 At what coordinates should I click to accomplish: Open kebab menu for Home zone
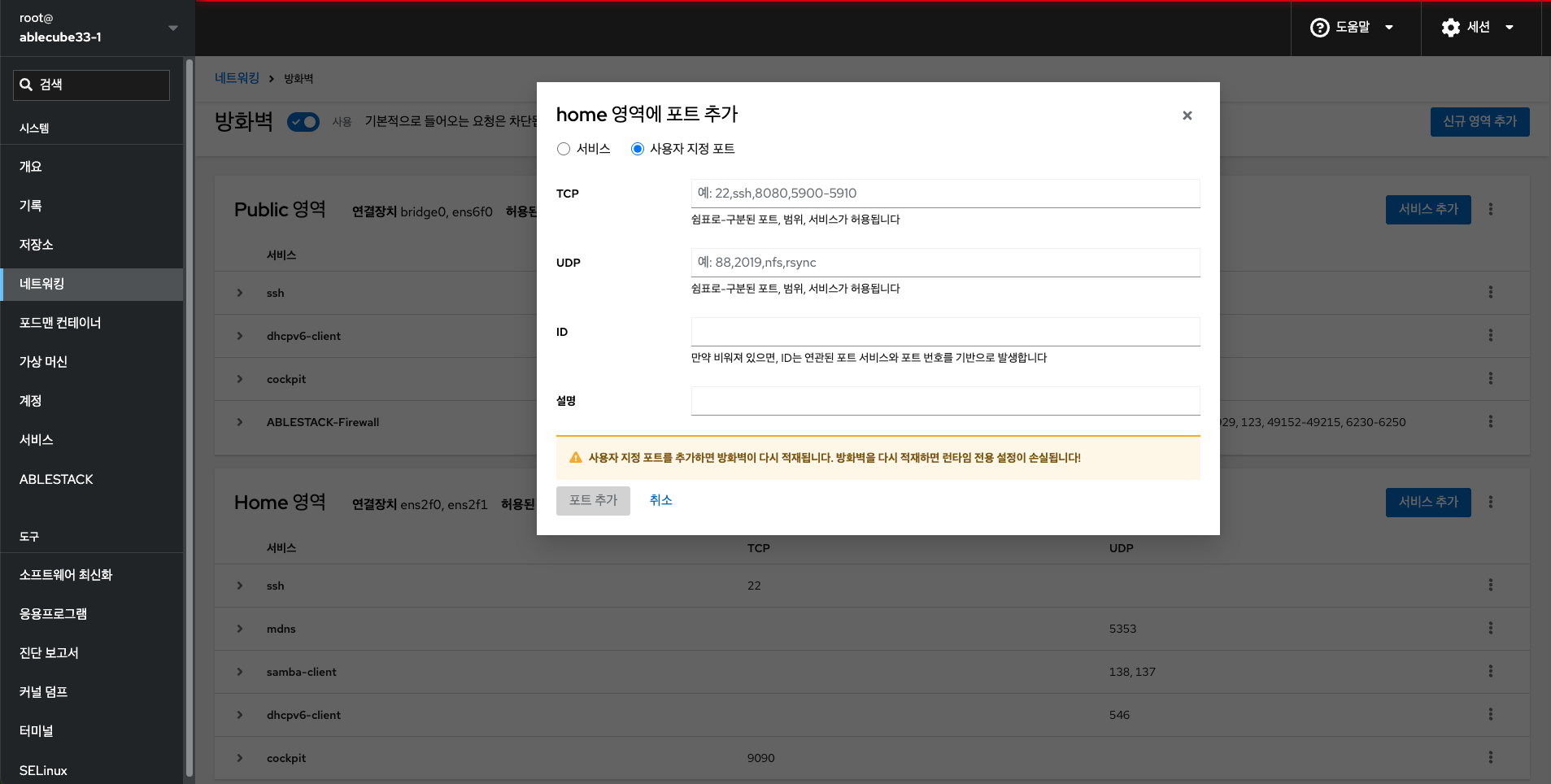coord(1490,502)
